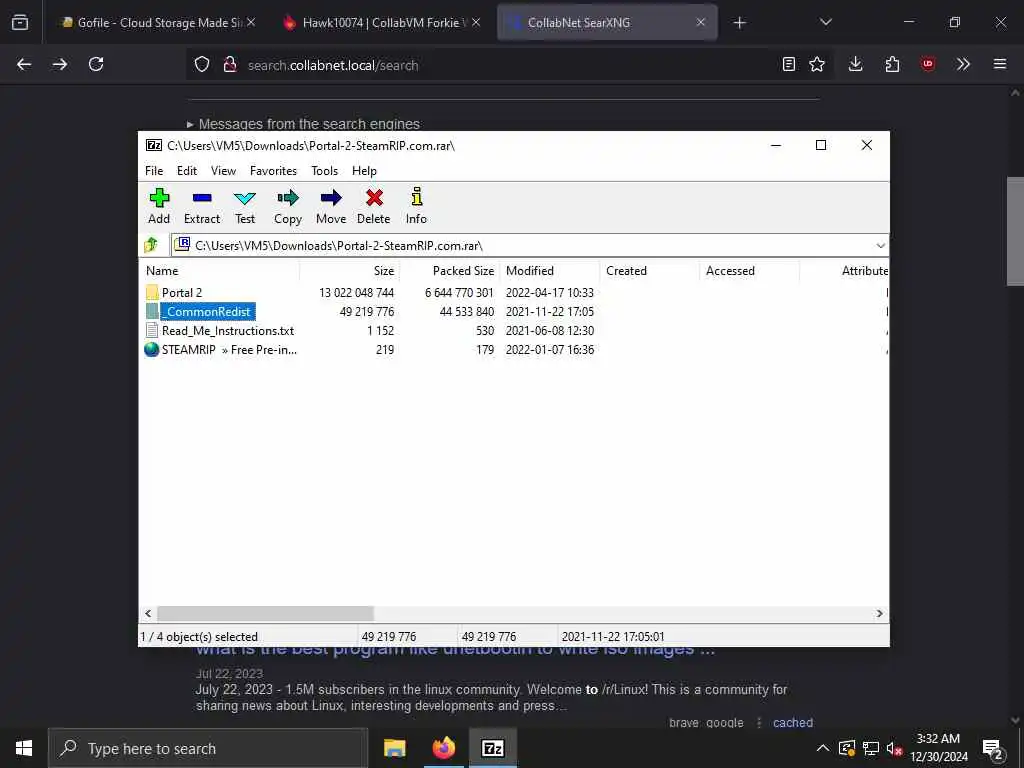Open the Favorites menu

(x=273, y=170)
